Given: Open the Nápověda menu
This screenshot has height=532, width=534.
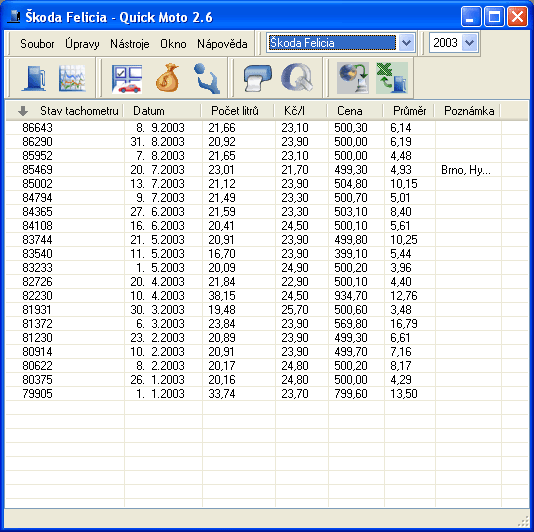Looking at the screenshot, I should click(222, 44).
